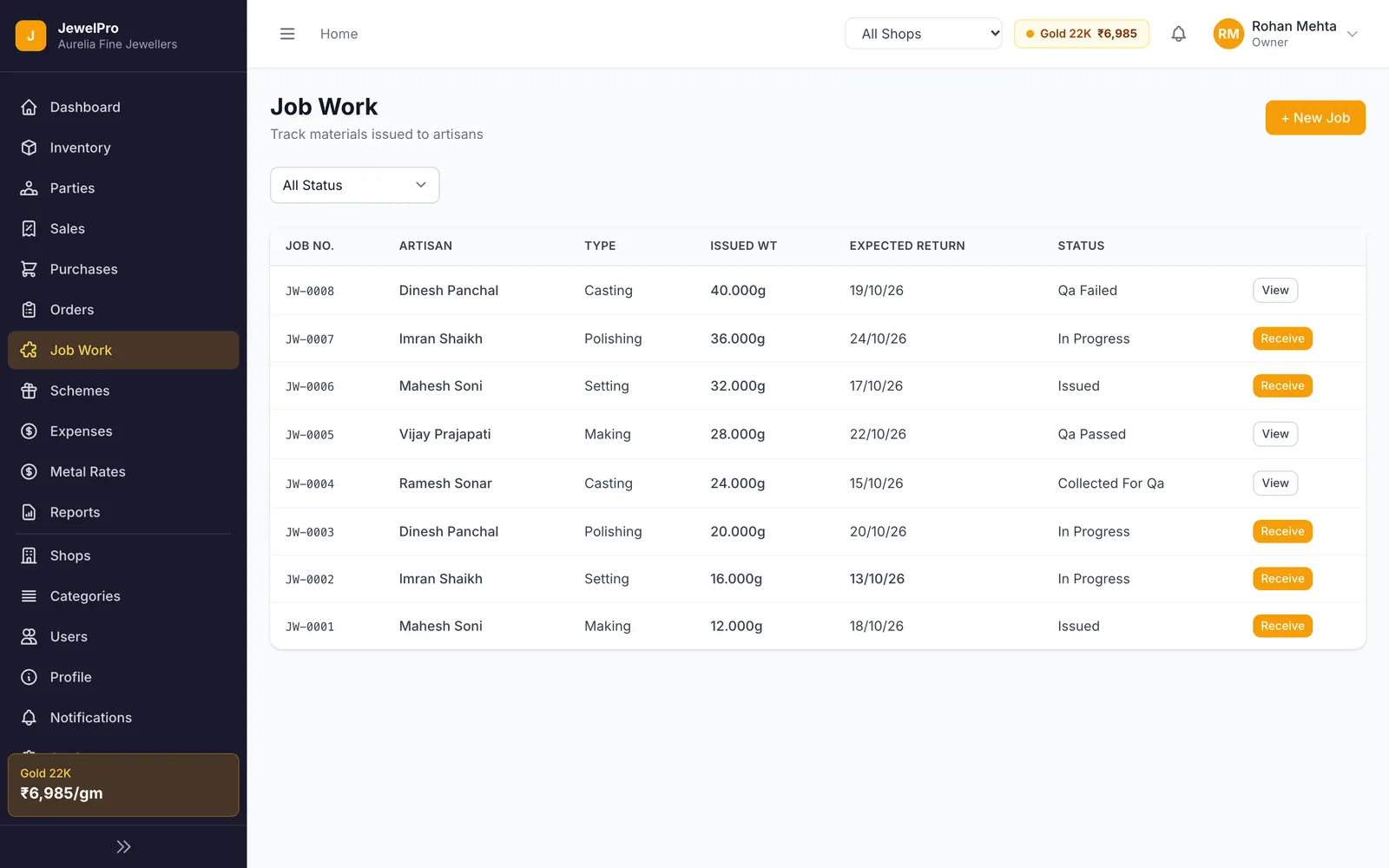1389x868 pixels.
Task: Expand Rohan Mehta user menu chevron
Action: coord(1352,34)
